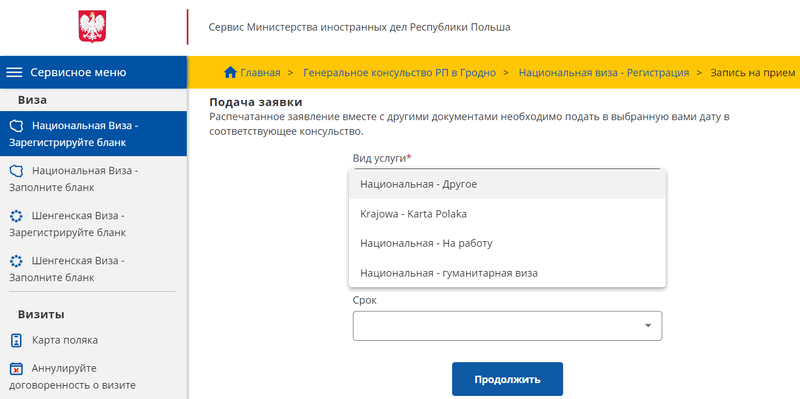Open Шенгенская Виза - Заполните бланк menu item

tap(93, 269)
